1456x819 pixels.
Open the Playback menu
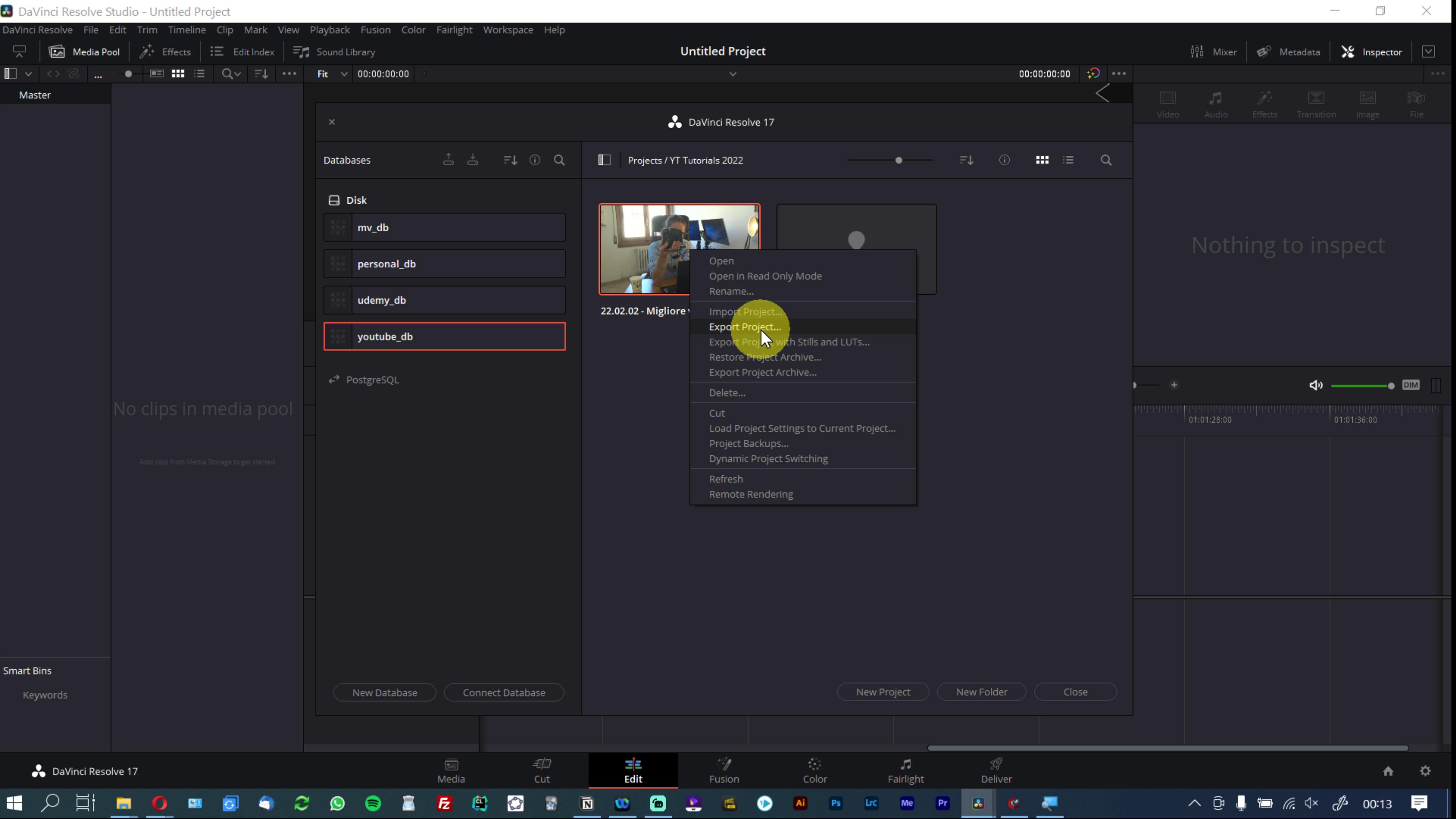[329, 30]
